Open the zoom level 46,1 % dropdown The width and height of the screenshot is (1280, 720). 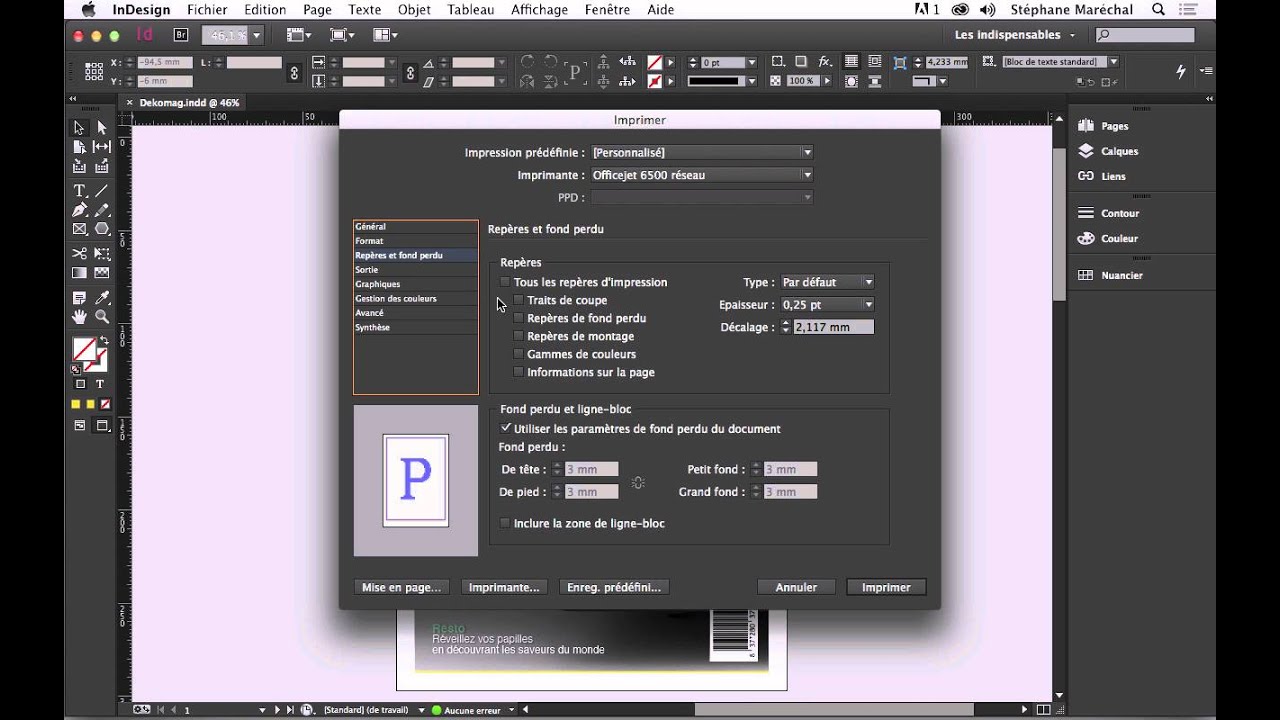tap(256, 35)
